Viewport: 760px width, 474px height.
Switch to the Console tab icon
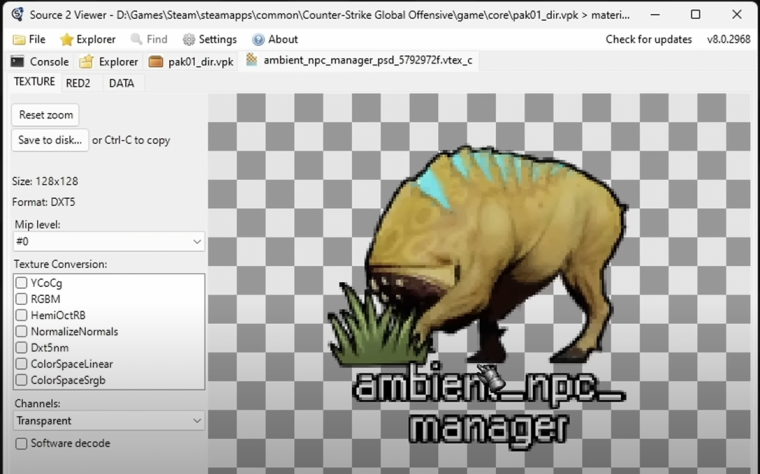17,62
